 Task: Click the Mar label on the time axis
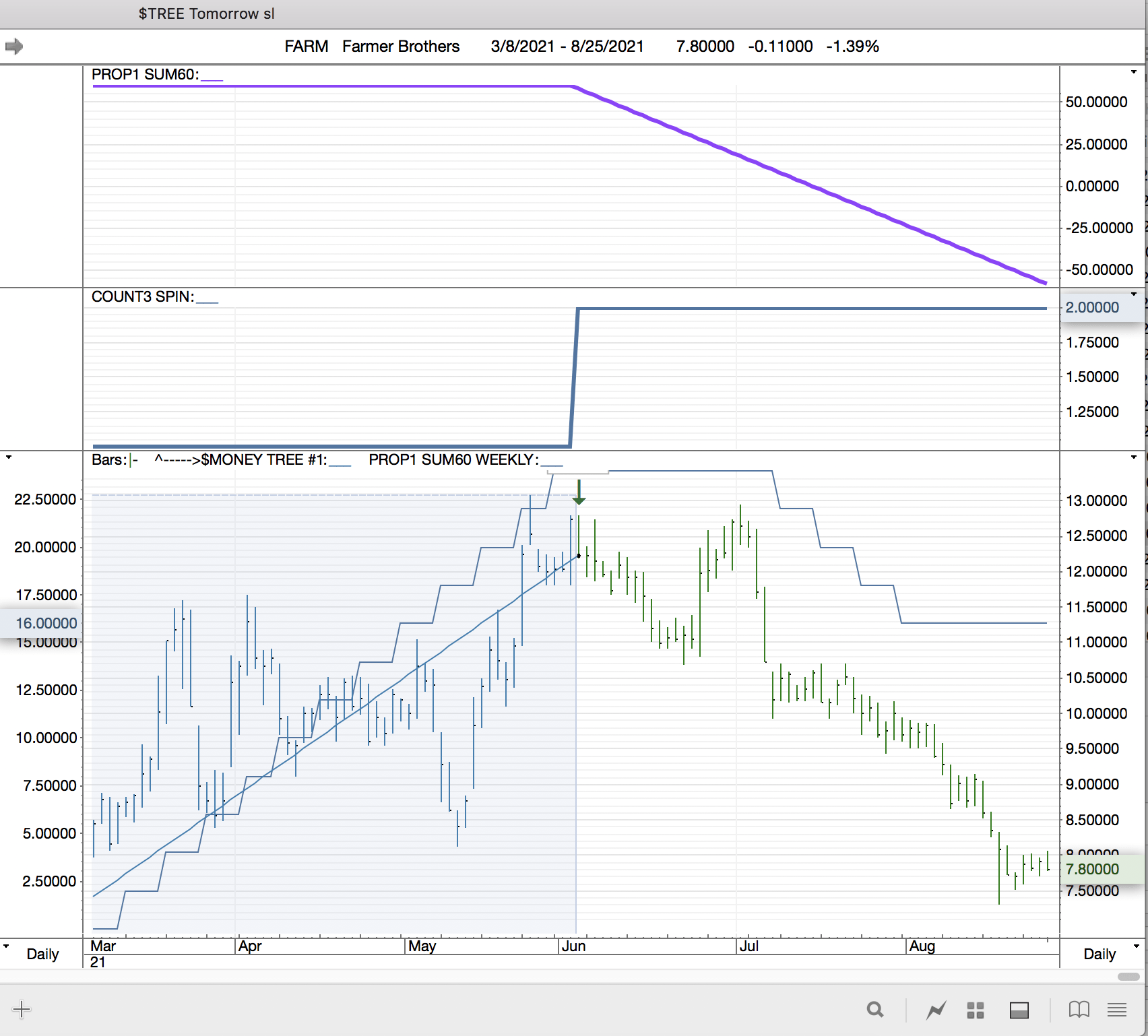coord(104,946)
